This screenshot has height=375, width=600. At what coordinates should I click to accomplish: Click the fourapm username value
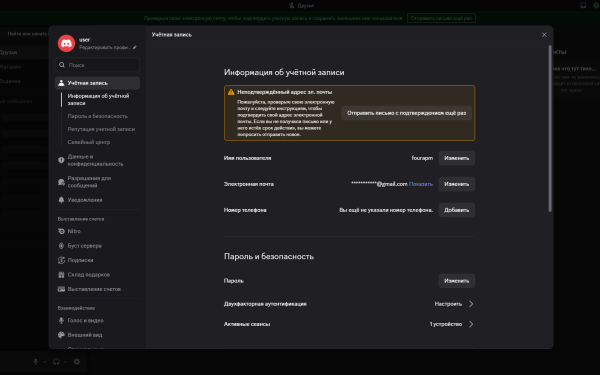[422, 158]
